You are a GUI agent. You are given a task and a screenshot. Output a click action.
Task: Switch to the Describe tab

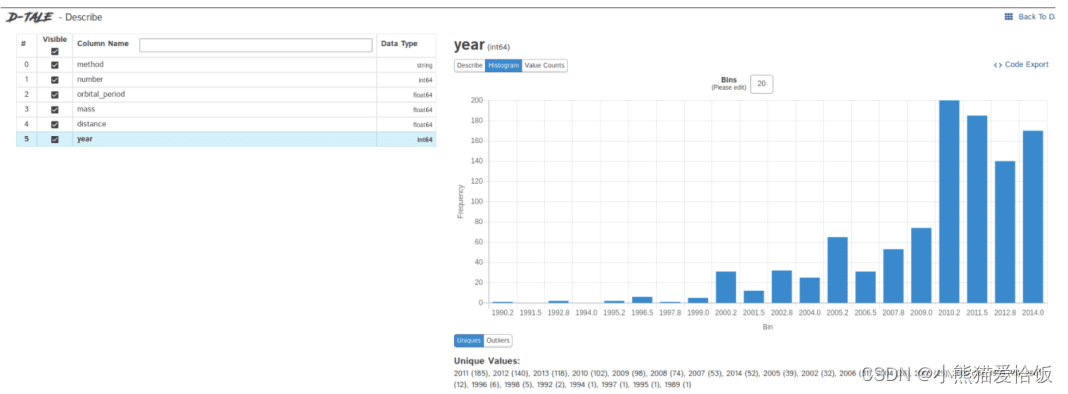tap(470, 65)
